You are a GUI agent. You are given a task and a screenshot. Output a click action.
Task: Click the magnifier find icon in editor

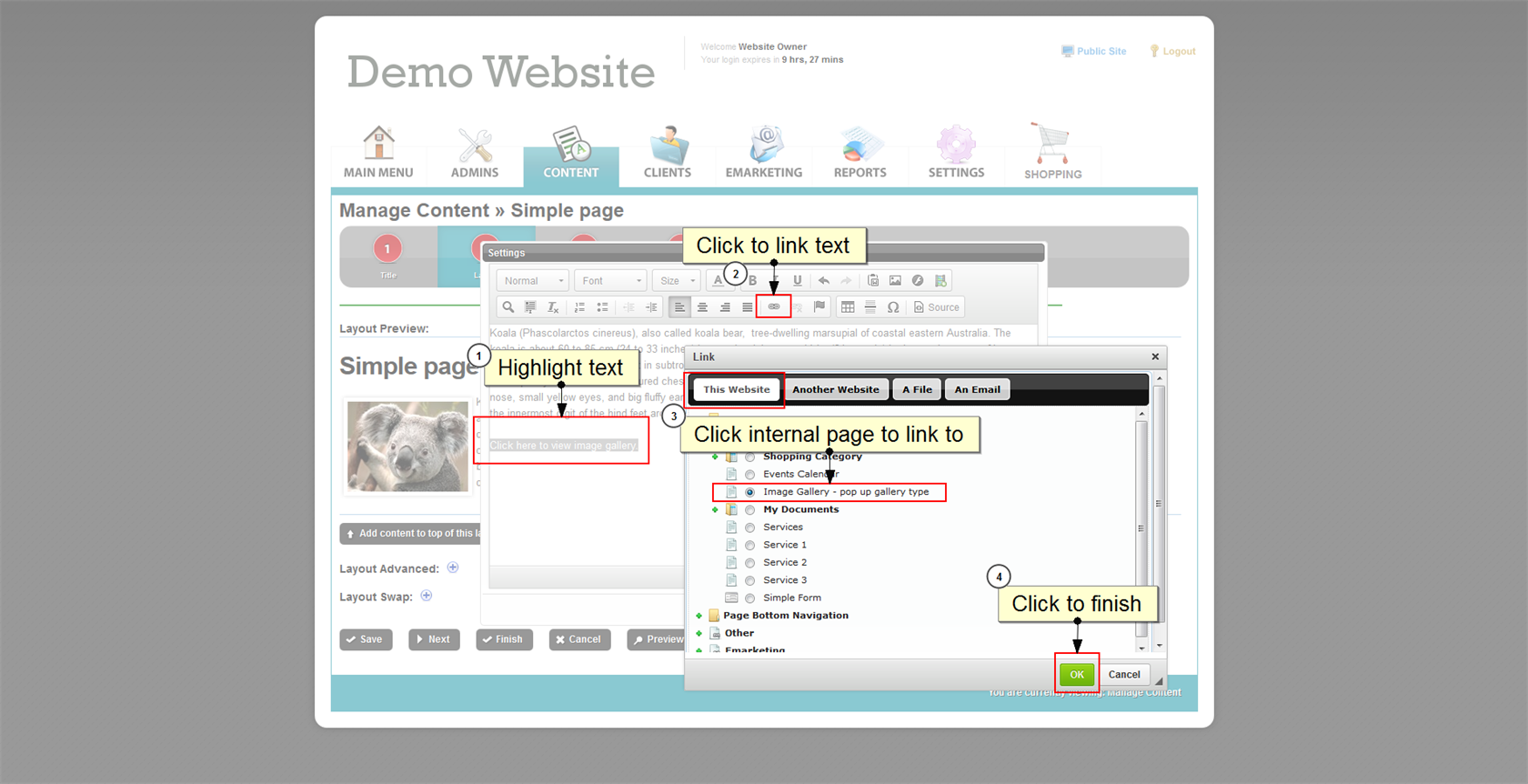(508, 307)
